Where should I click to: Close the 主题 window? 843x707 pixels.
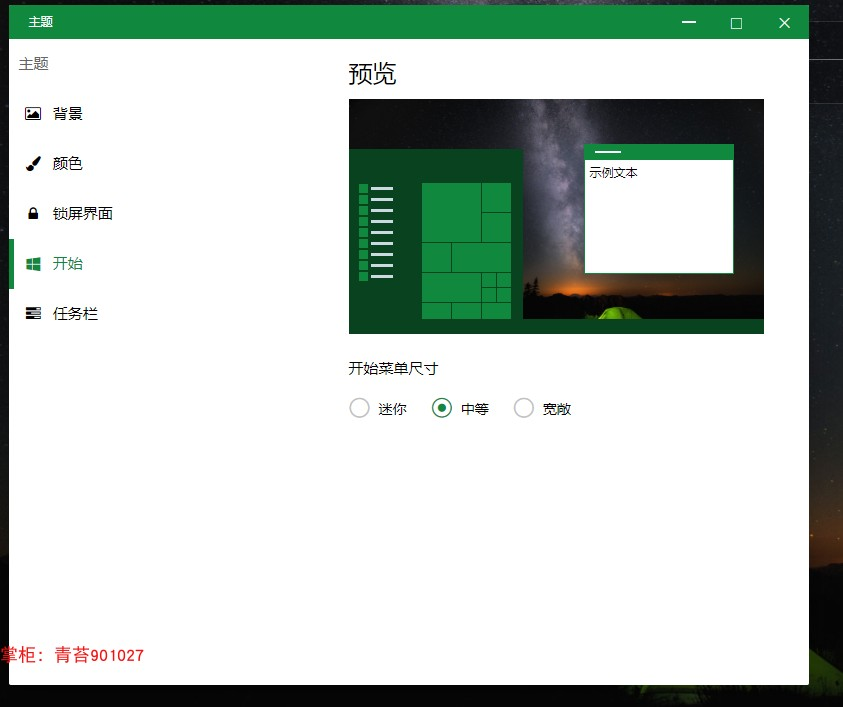click(784, 23)
